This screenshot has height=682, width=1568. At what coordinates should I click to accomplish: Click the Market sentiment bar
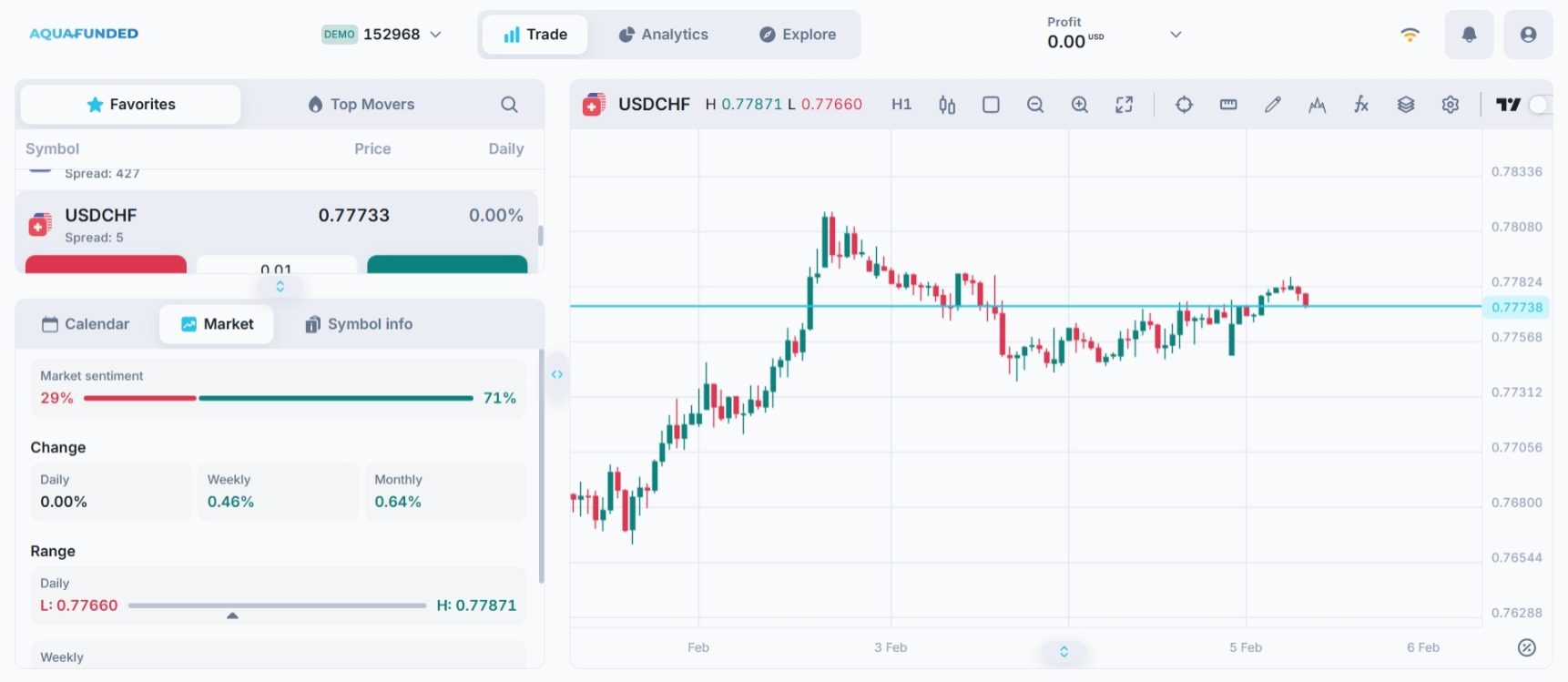point(278,398)
